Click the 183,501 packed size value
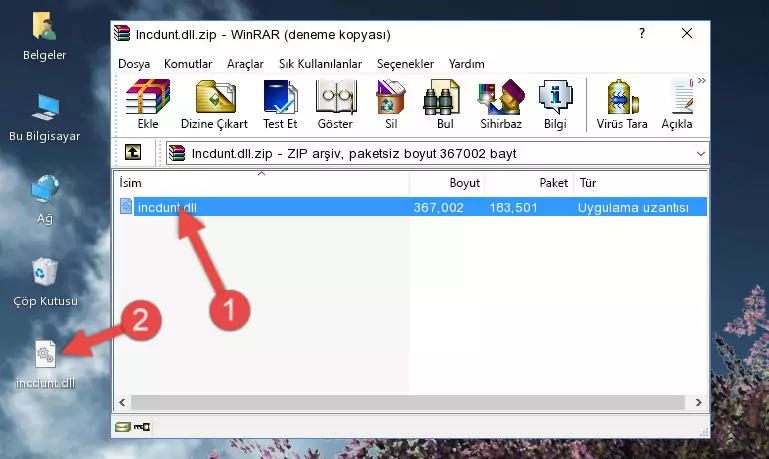769x459 pixels. click(513, 207)
